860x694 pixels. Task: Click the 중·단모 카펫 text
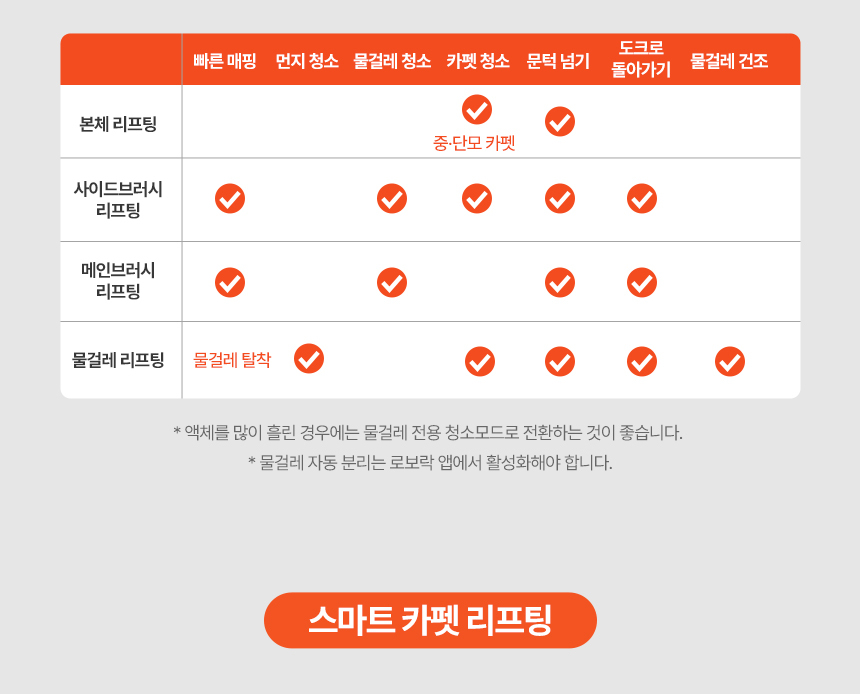[x=474, y=143]
